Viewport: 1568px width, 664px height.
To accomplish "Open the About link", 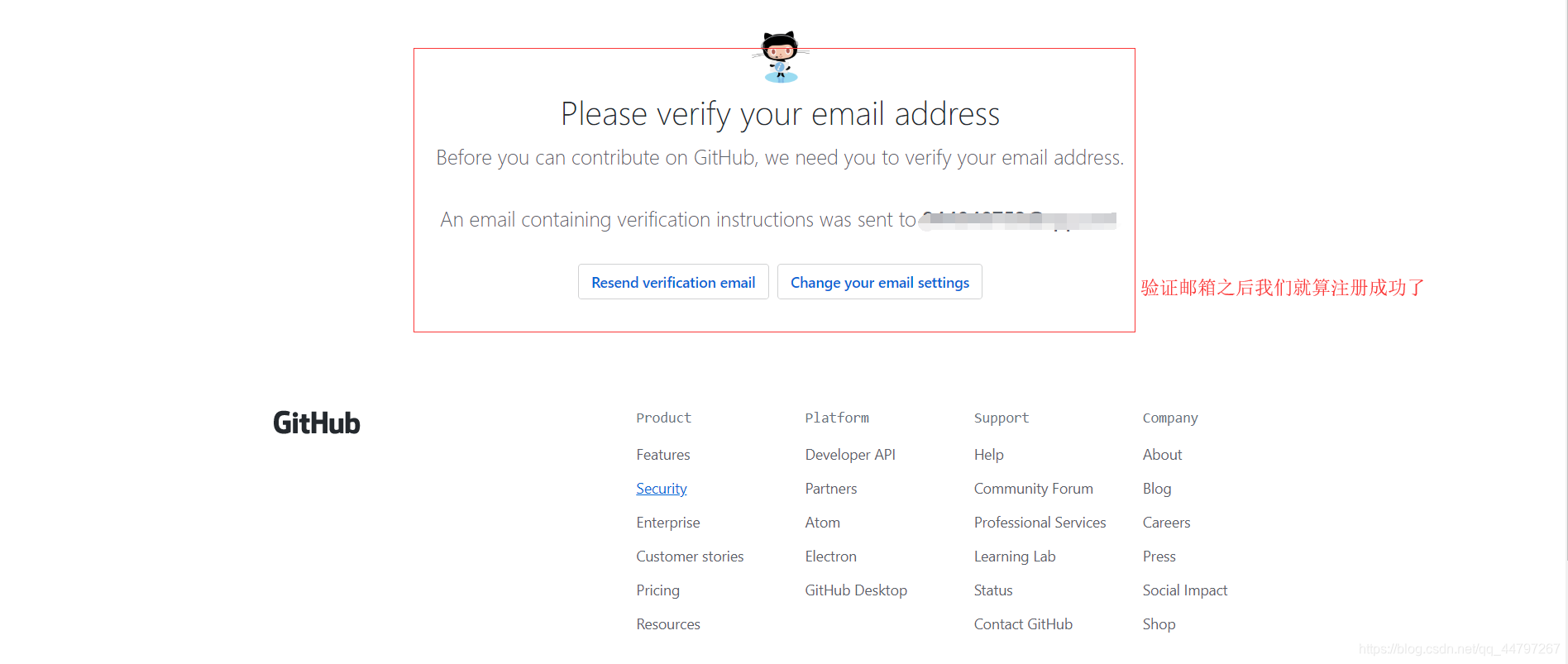I will tap(1162, 455).
